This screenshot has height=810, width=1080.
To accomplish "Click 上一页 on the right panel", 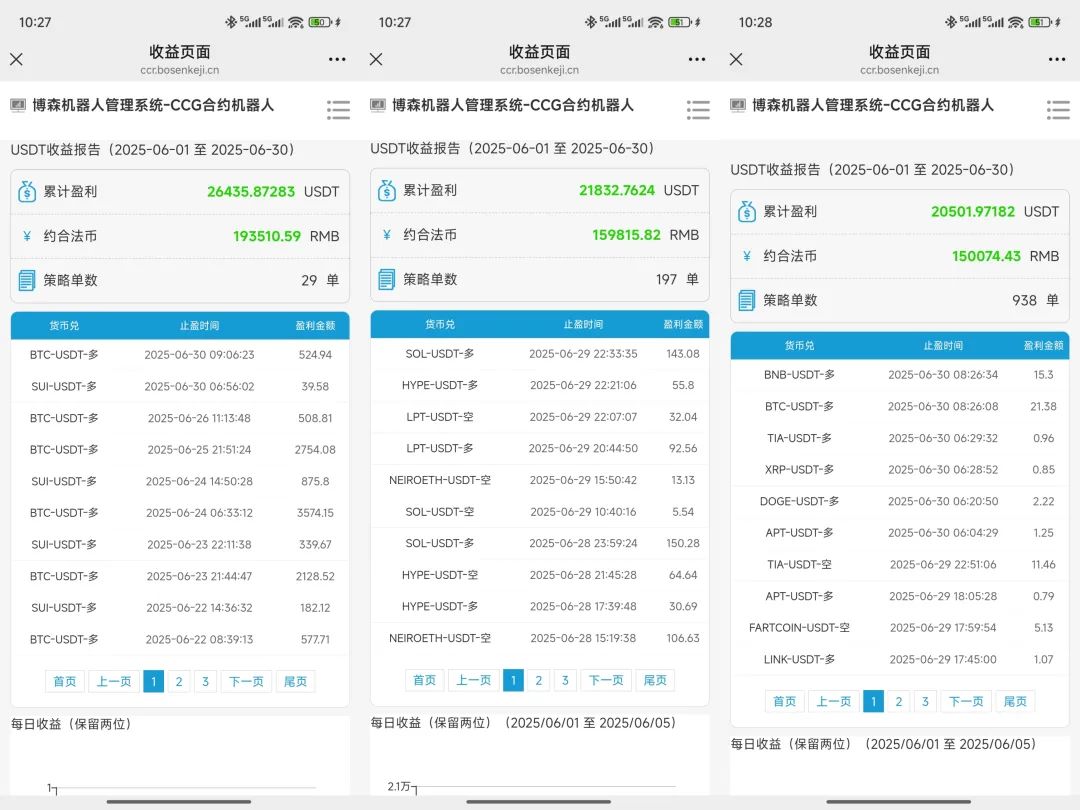I will tap(834, 702).
